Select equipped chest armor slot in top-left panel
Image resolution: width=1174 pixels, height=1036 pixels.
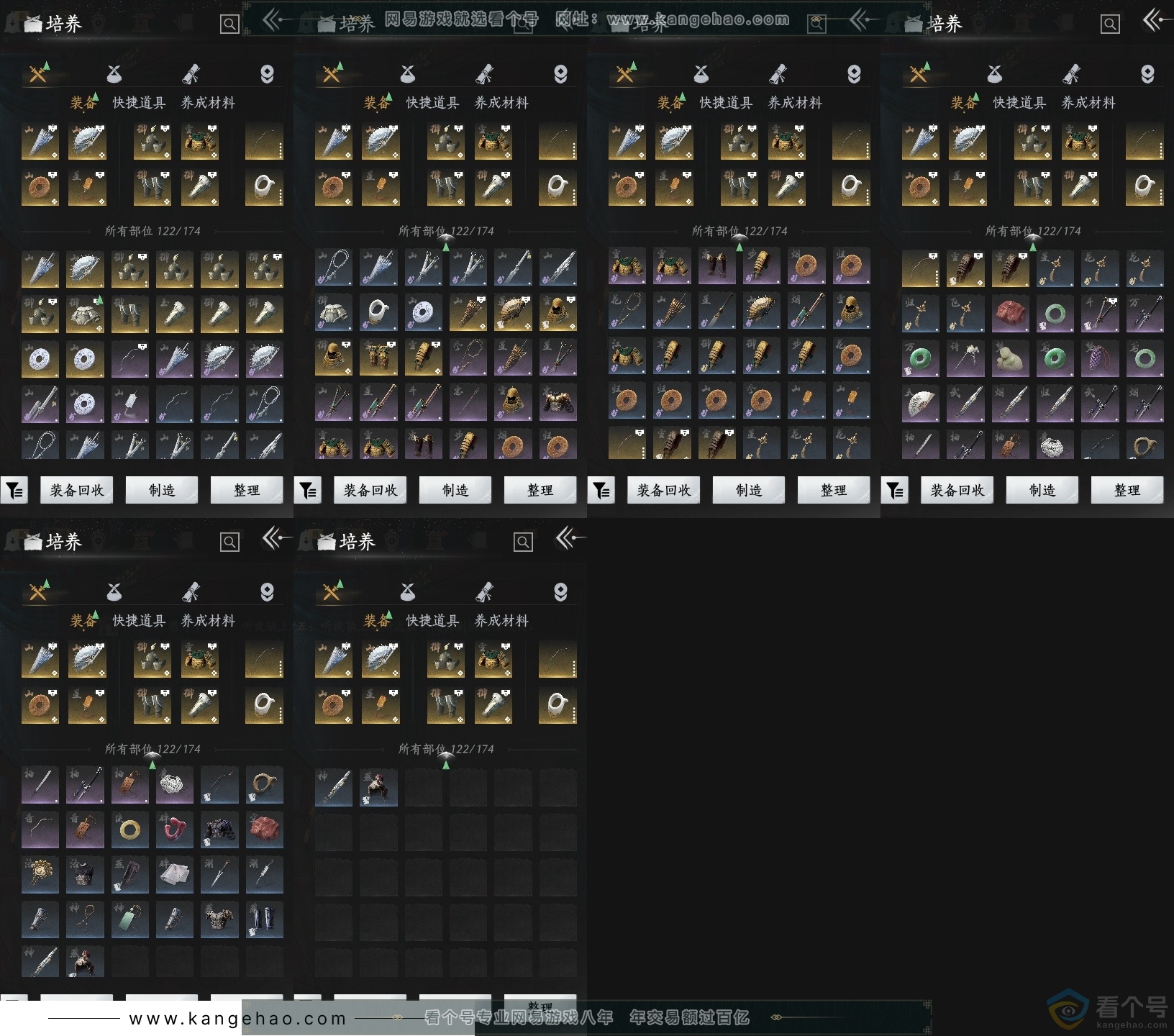tap(200, 142)
